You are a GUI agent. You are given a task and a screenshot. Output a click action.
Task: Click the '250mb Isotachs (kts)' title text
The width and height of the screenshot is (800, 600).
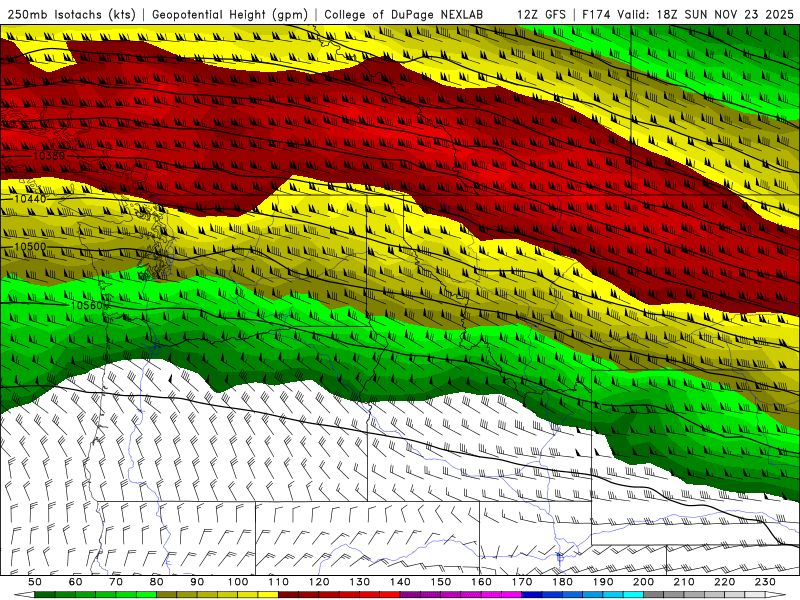(x=71, y=14)
